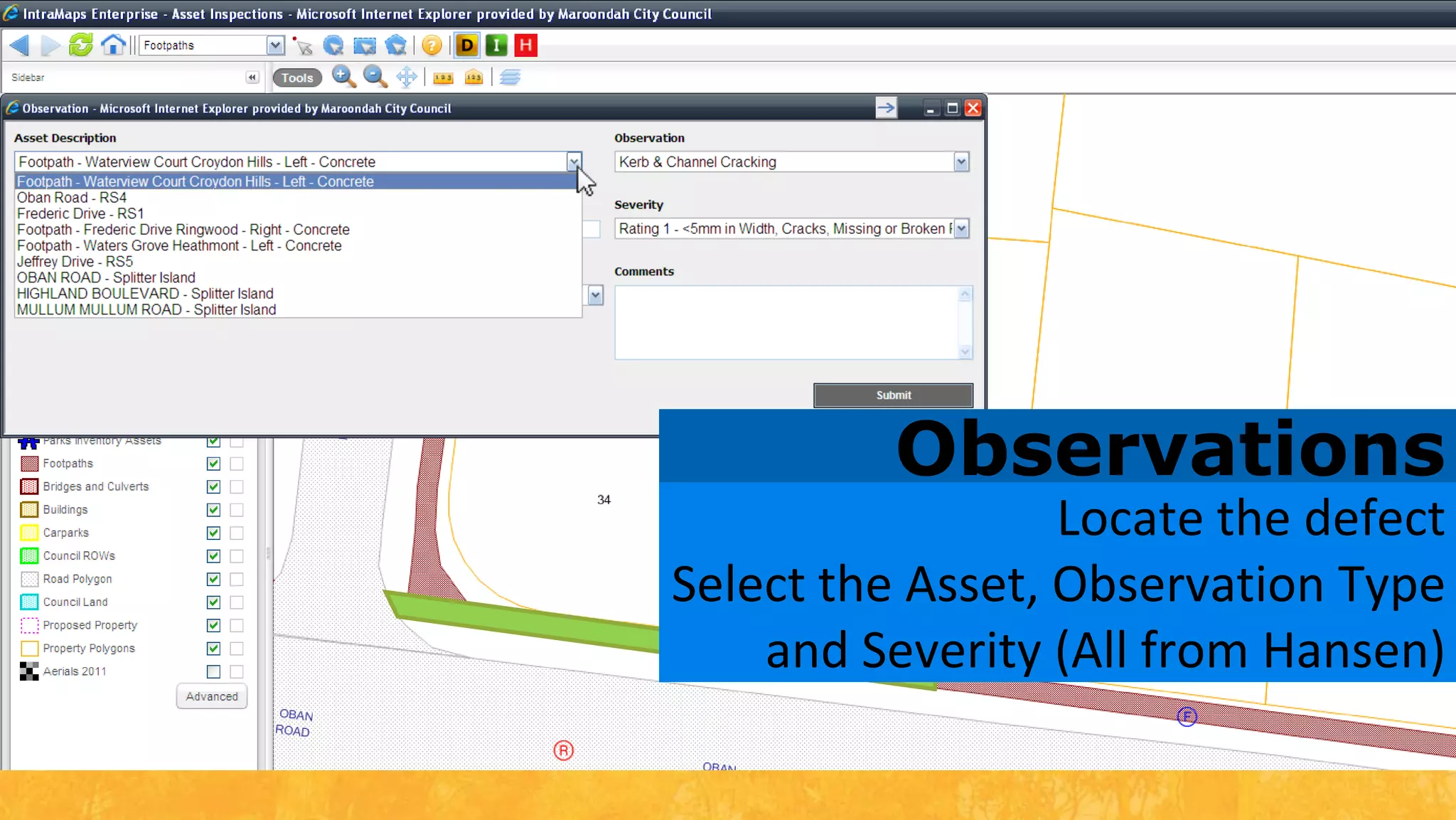1456x820 pixels.
Task: Toggle Council ROWs visibility checkbox
Action: 213,556
